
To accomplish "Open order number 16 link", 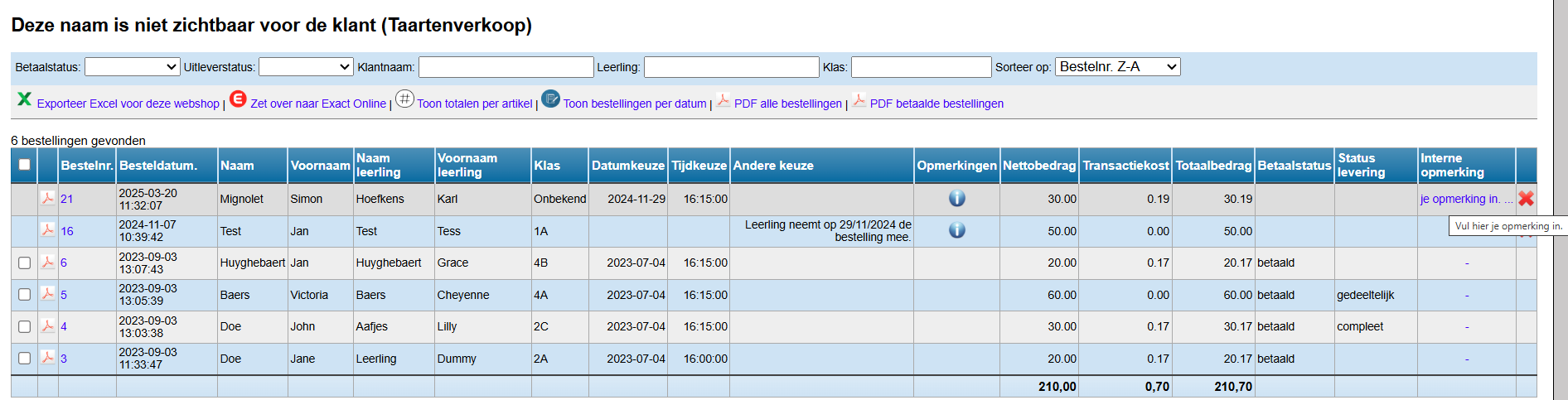I will pos(67,231).
